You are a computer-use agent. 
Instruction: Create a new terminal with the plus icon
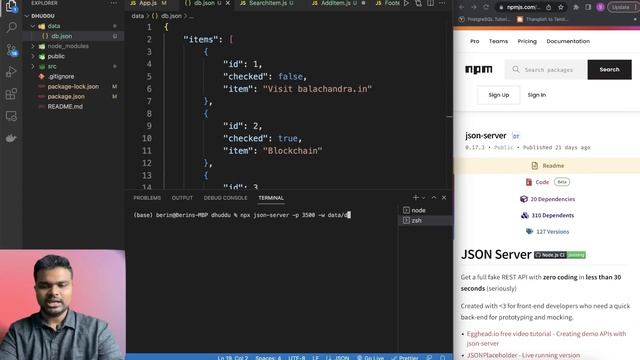(x=416, y=198)
